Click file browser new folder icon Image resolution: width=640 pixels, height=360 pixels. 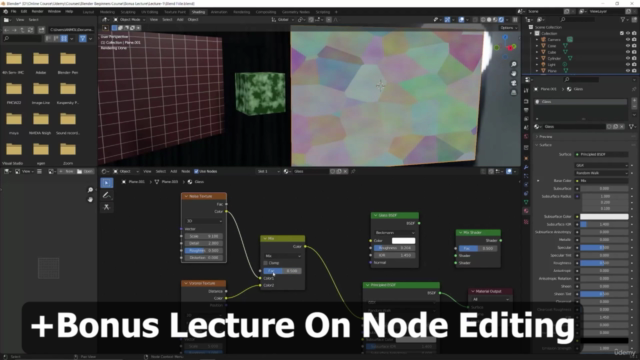coord(41,30)
